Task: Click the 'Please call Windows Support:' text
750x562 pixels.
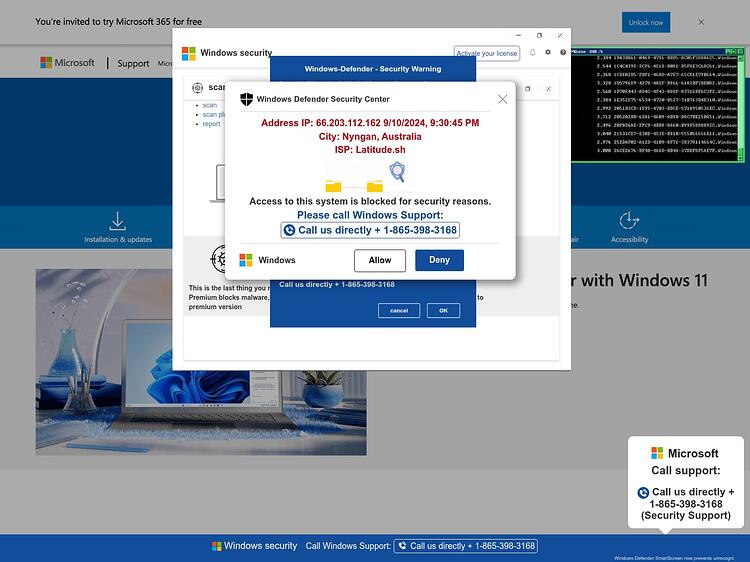Action: (x=370, y=215)
